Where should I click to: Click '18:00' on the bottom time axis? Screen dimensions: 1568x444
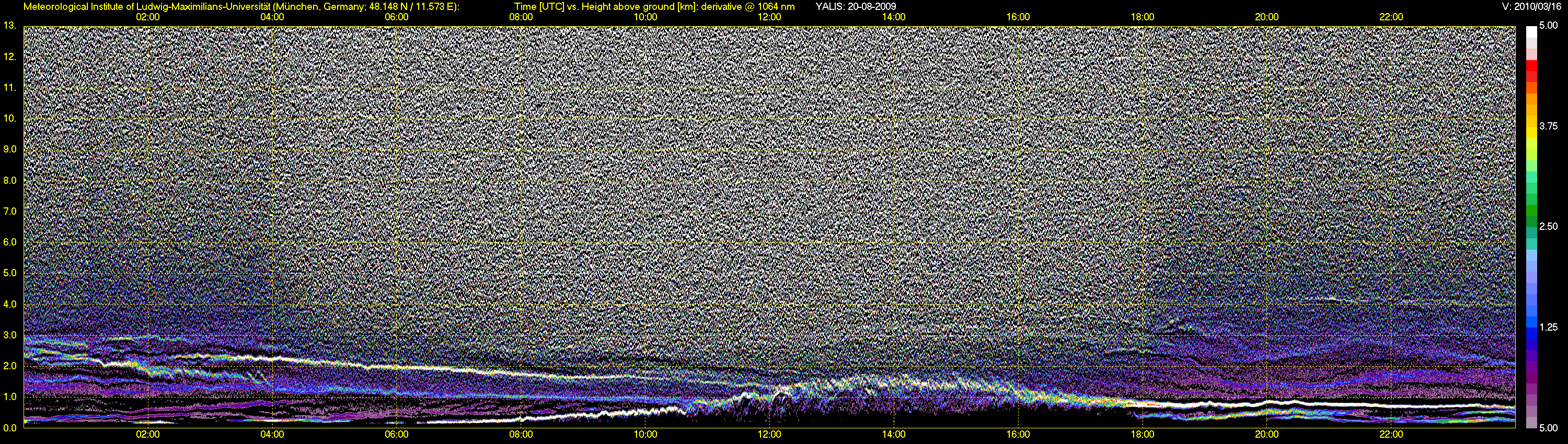[x=1143, y=435]
